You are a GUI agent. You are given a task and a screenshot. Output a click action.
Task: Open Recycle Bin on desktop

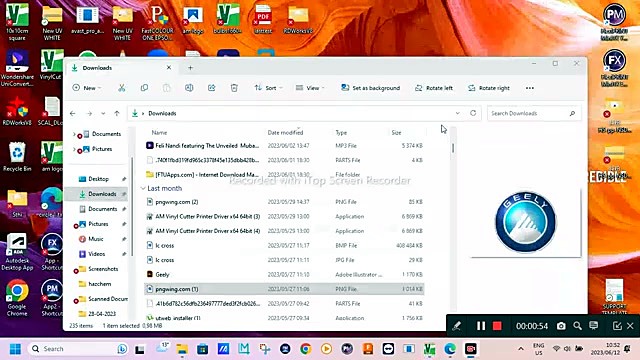[x=17, y=157]
